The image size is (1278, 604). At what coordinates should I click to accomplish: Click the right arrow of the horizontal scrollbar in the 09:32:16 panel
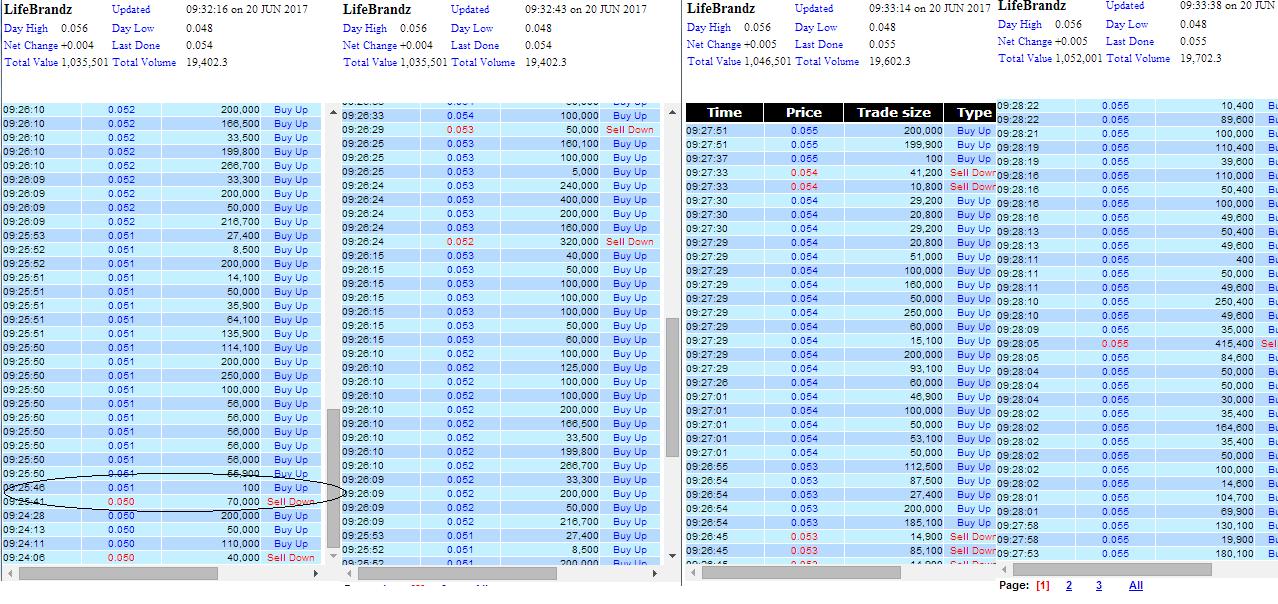pyautogui.click(x=317, y=573)
